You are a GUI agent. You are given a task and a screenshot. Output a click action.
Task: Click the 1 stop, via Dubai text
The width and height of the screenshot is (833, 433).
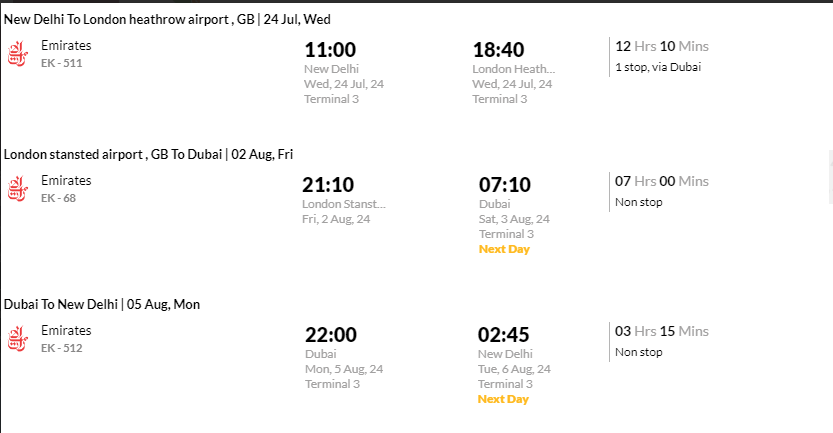click(658, 67)
